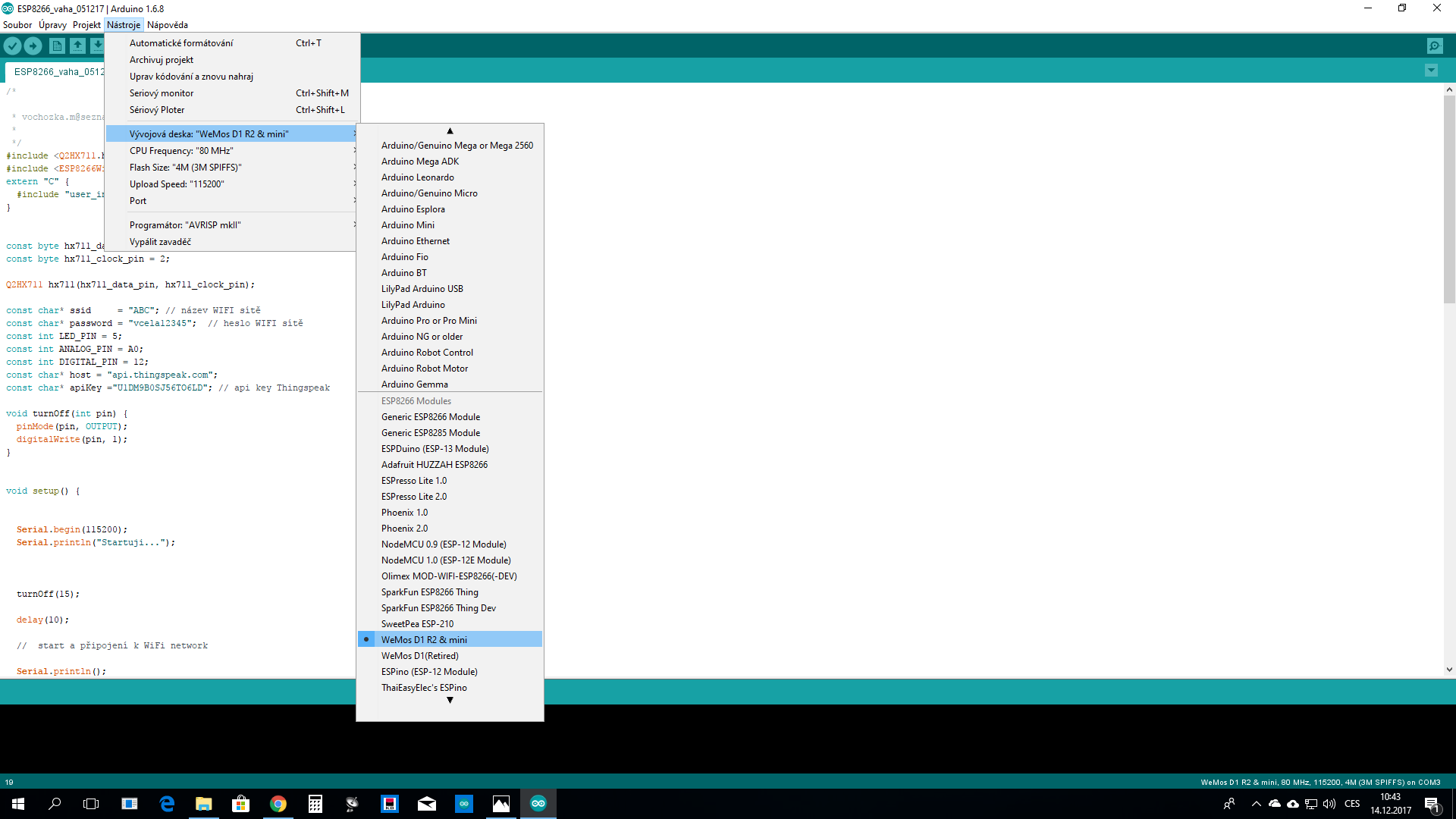Open Google Chrome from taskbar

[278, 804]
